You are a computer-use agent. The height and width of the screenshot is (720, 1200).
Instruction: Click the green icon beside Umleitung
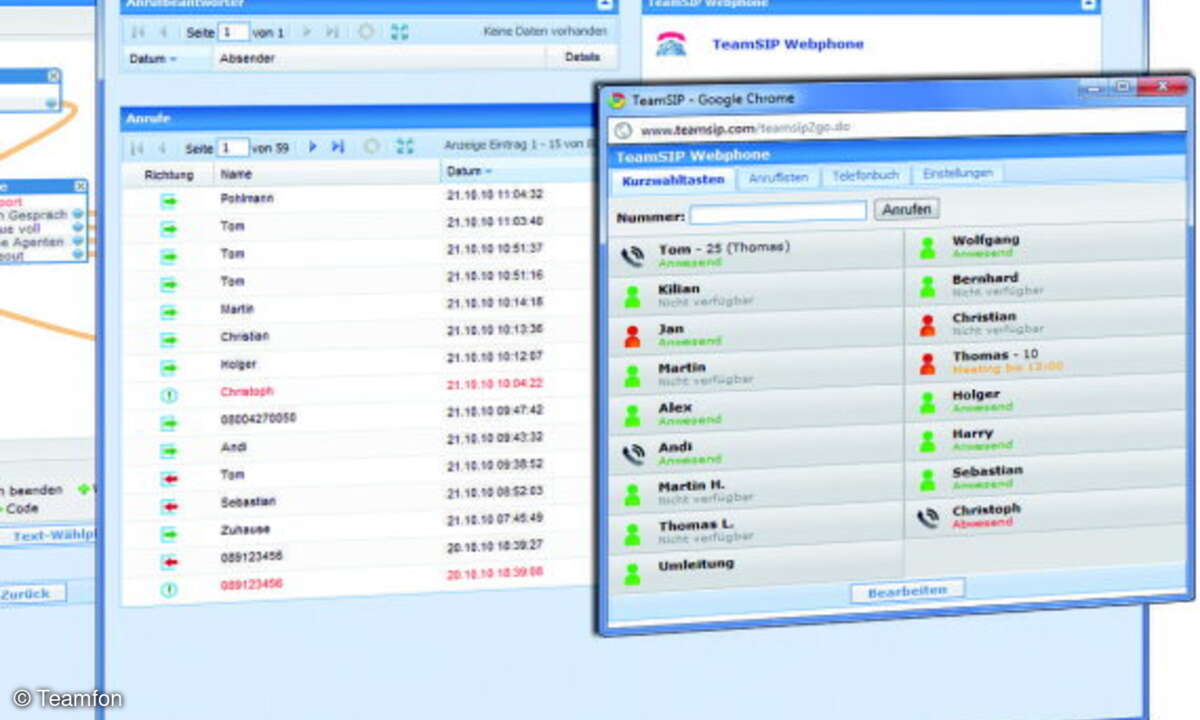pos(632,574)
